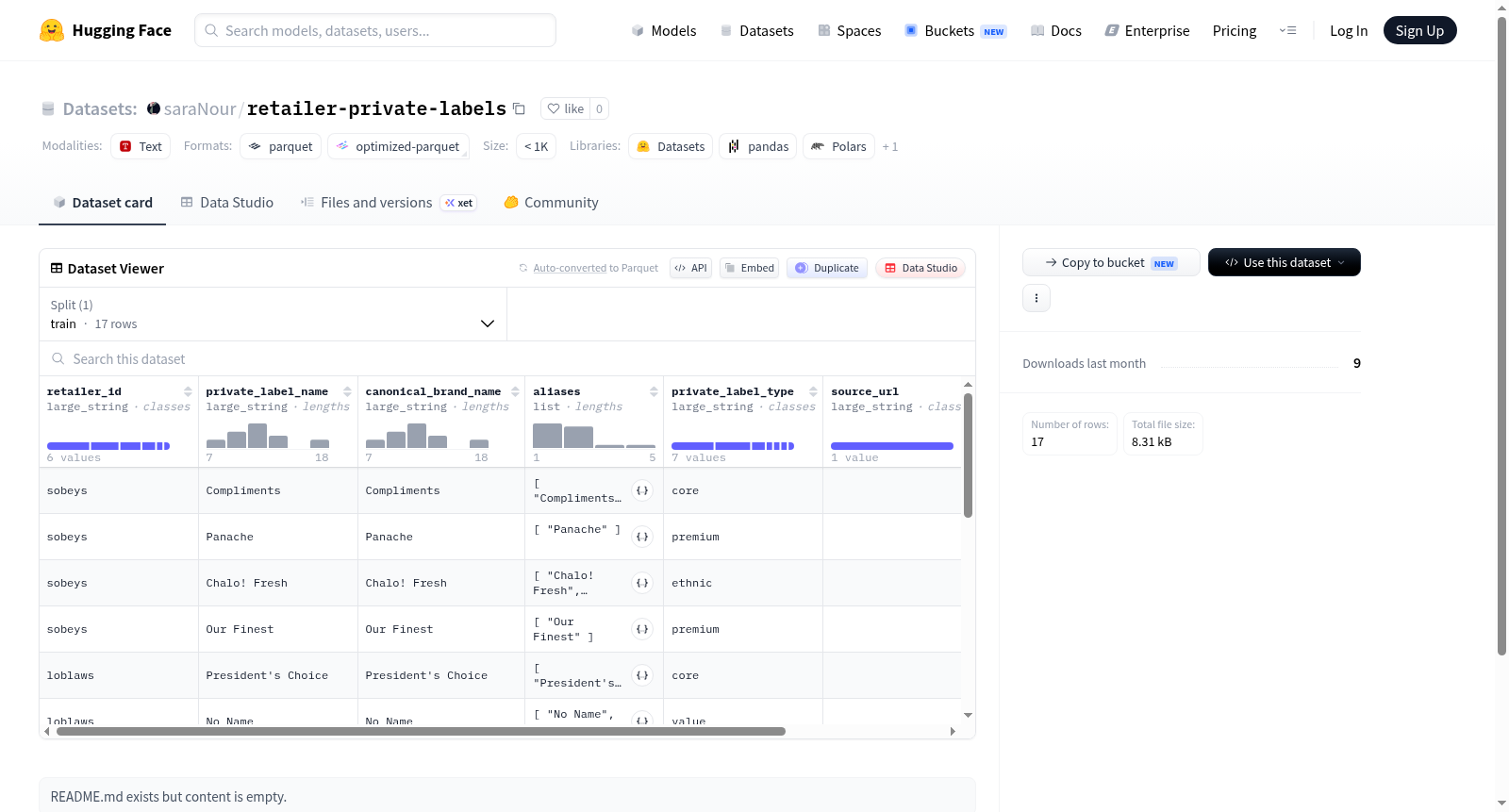Click the parquet format tag
This screenshot has height=812, width=1509.
281,146
